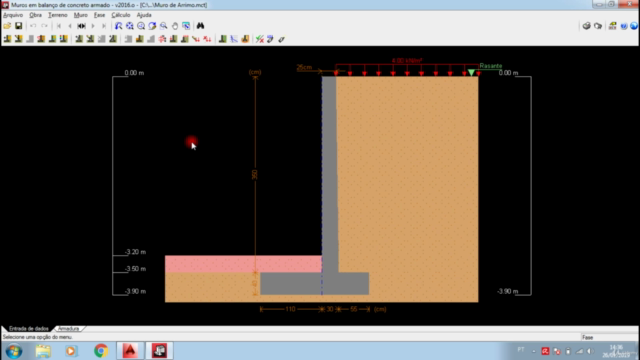Open the Fase menu
This screenshot has height=360, width=640.
(99, 15)
